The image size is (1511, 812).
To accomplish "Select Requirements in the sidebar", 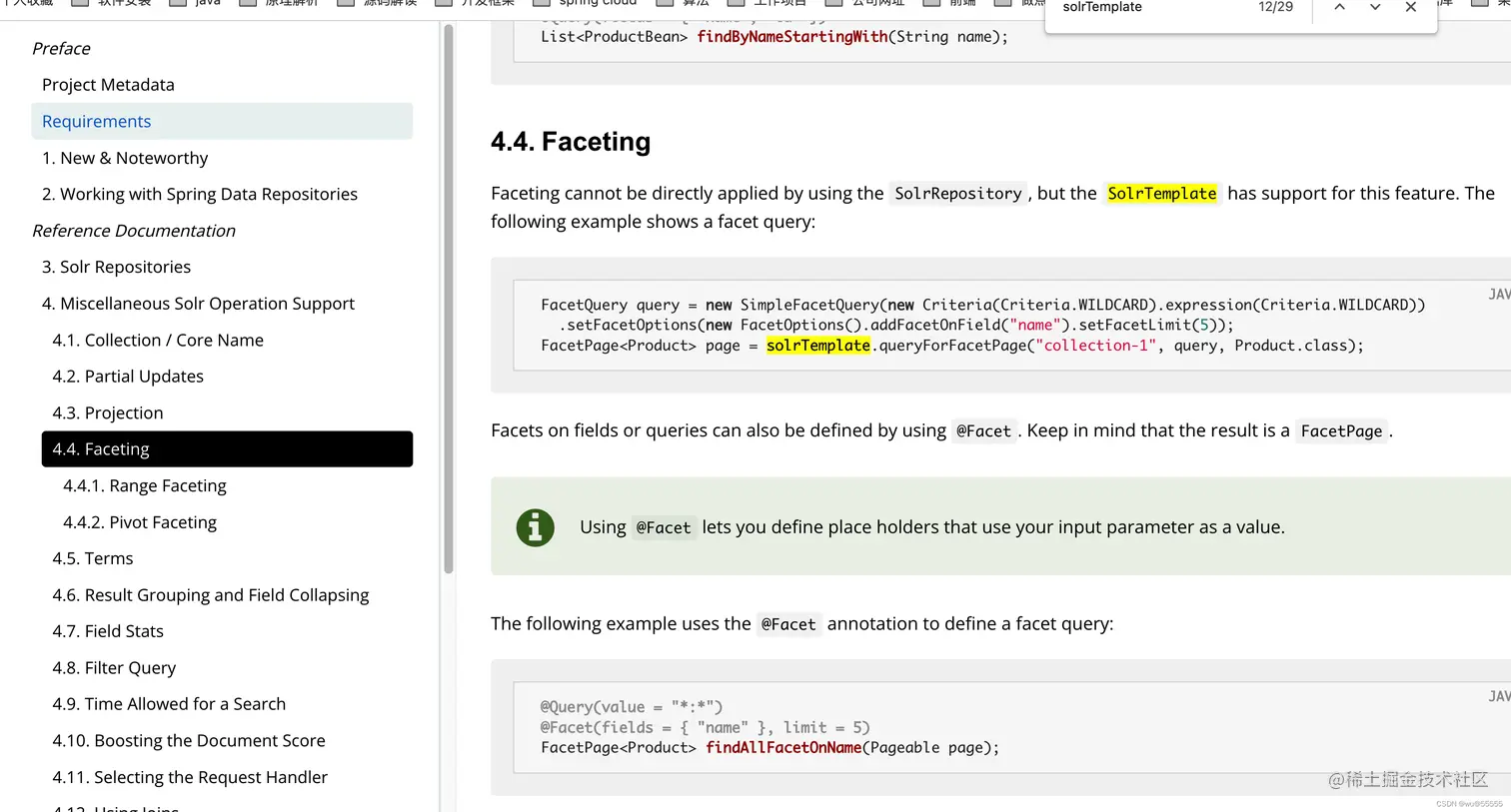I will (x=222, y=121).
